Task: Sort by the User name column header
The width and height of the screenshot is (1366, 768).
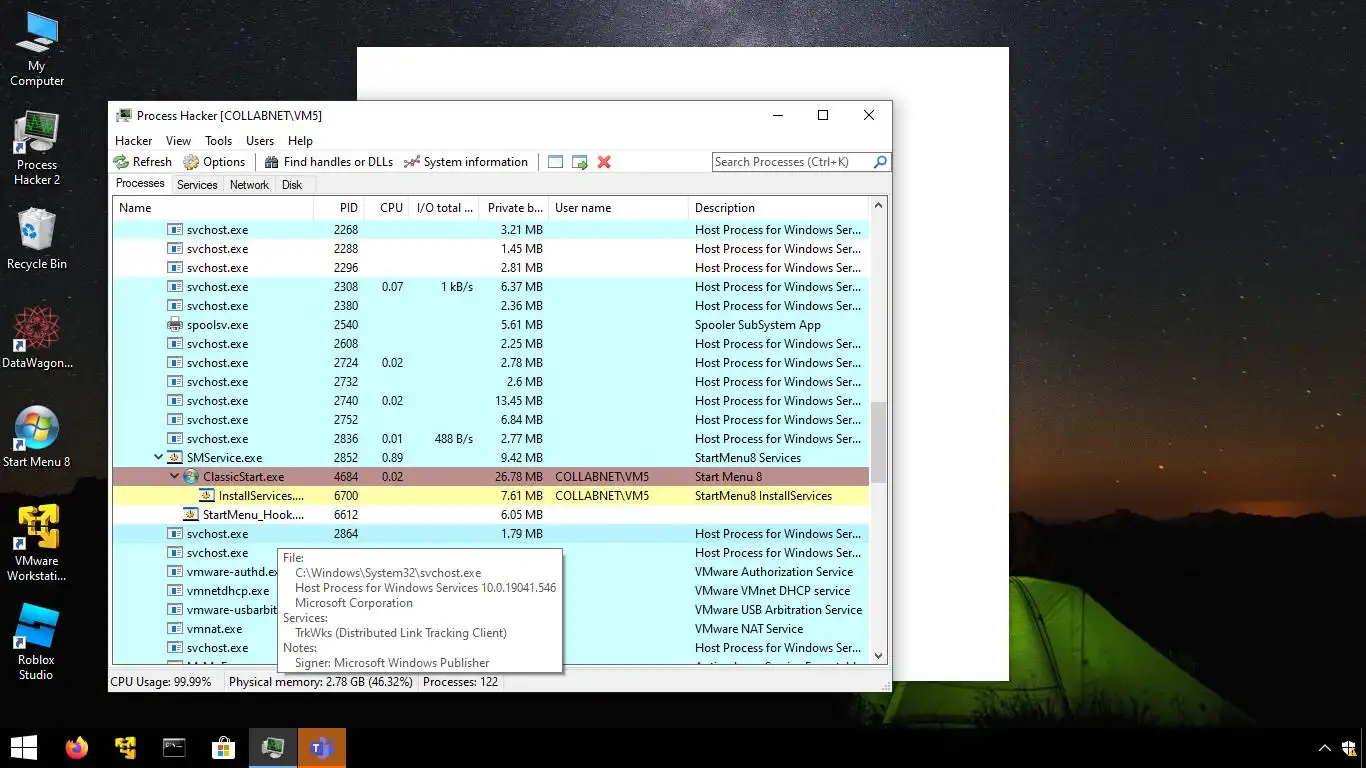Action: [x=619, y=208]
